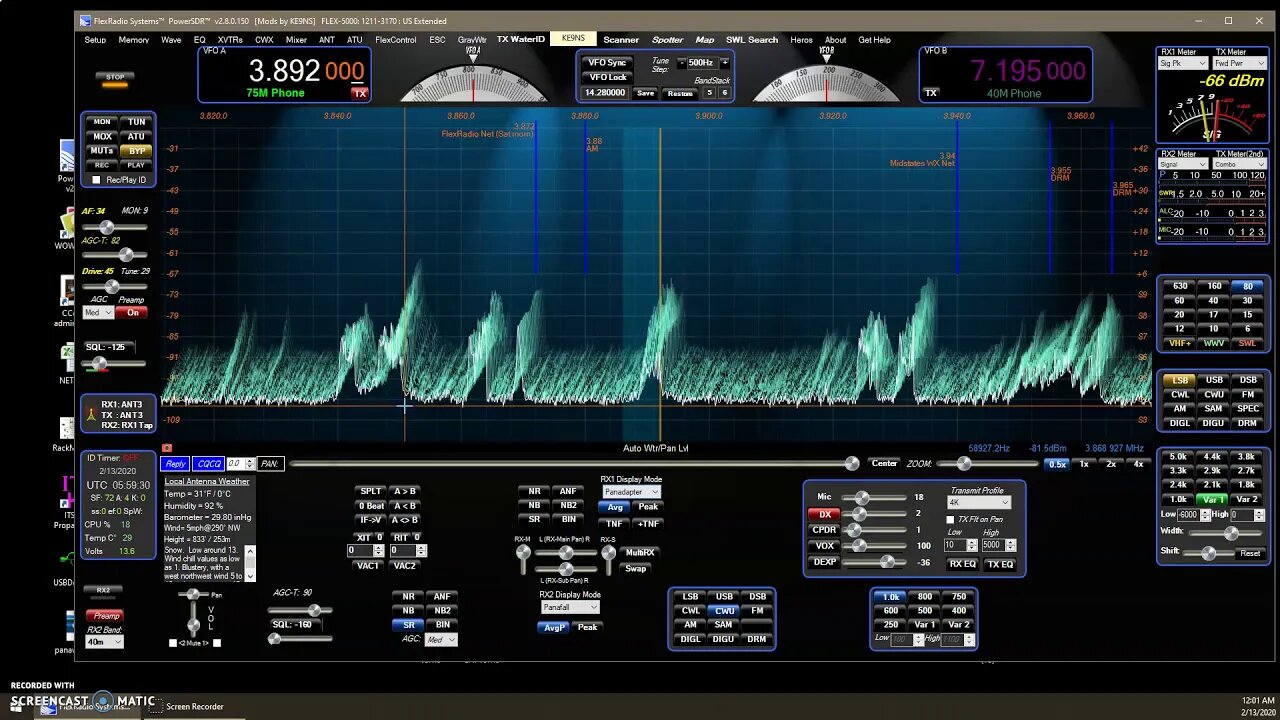Click the red camera screenshot icon beside Reply
Screen dimensions: 1280x720
[167, 448]
